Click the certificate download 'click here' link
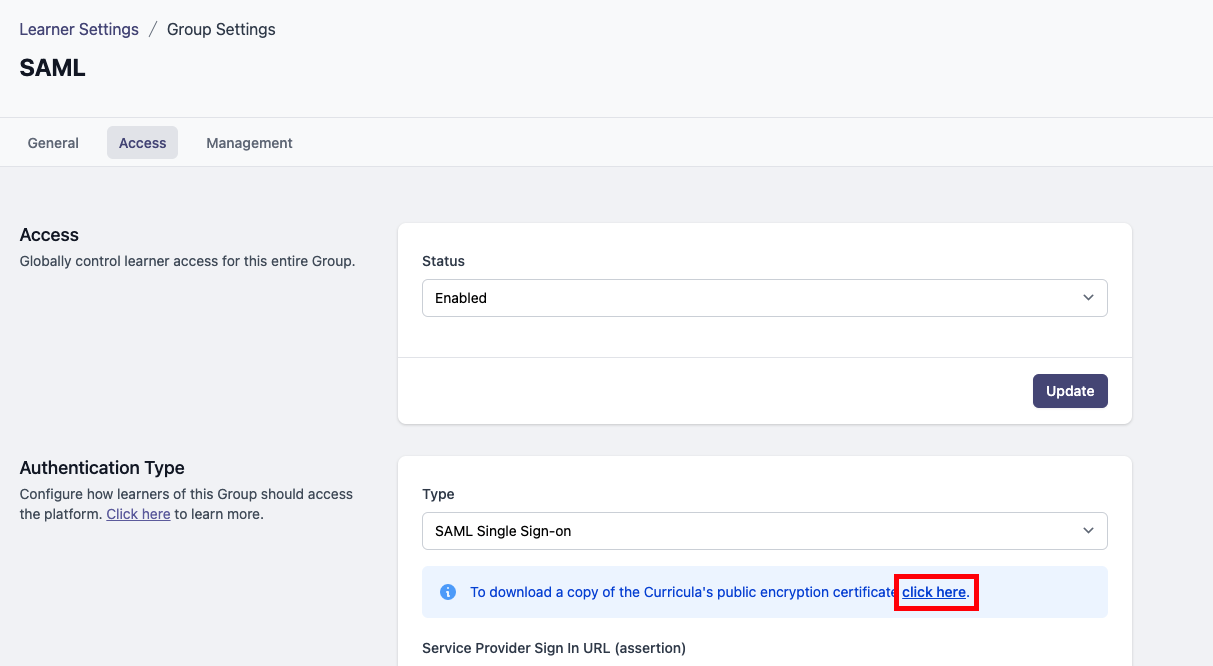This screenshot has height=666, width=1213. [x=934, y=592]
